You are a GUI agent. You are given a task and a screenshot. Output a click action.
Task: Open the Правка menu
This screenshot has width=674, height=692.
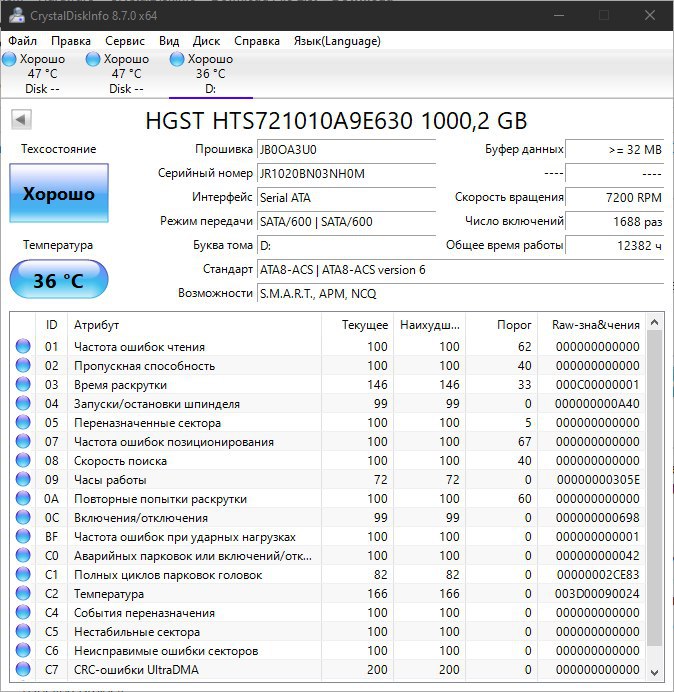(x=71, y=41)
